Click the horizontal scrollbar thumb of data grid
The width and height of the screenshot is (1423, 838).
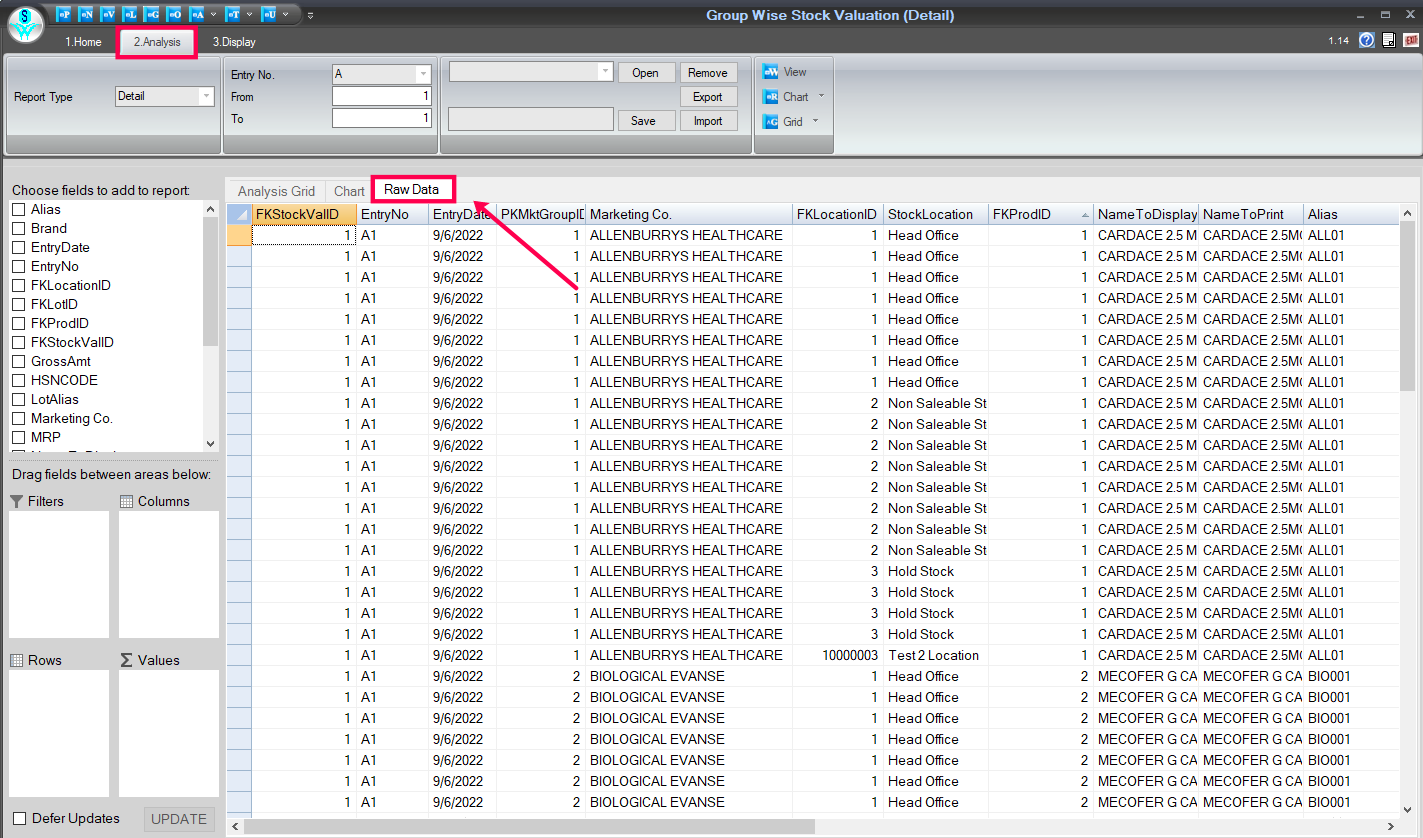pyautogui.click(x=529, y=826)
